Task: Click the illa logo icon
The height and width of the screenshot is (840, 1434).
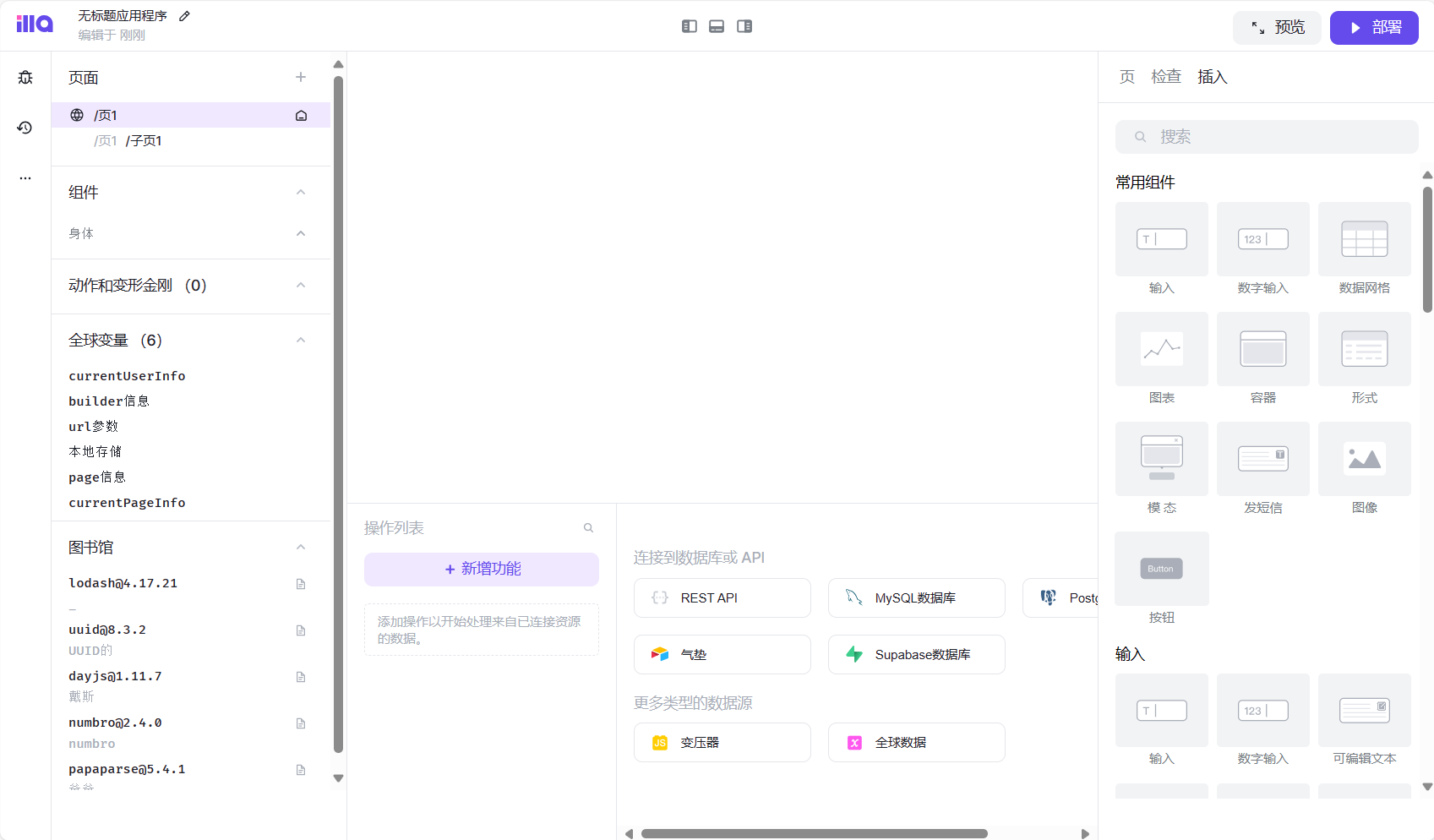Action: (x=34, y=24)
